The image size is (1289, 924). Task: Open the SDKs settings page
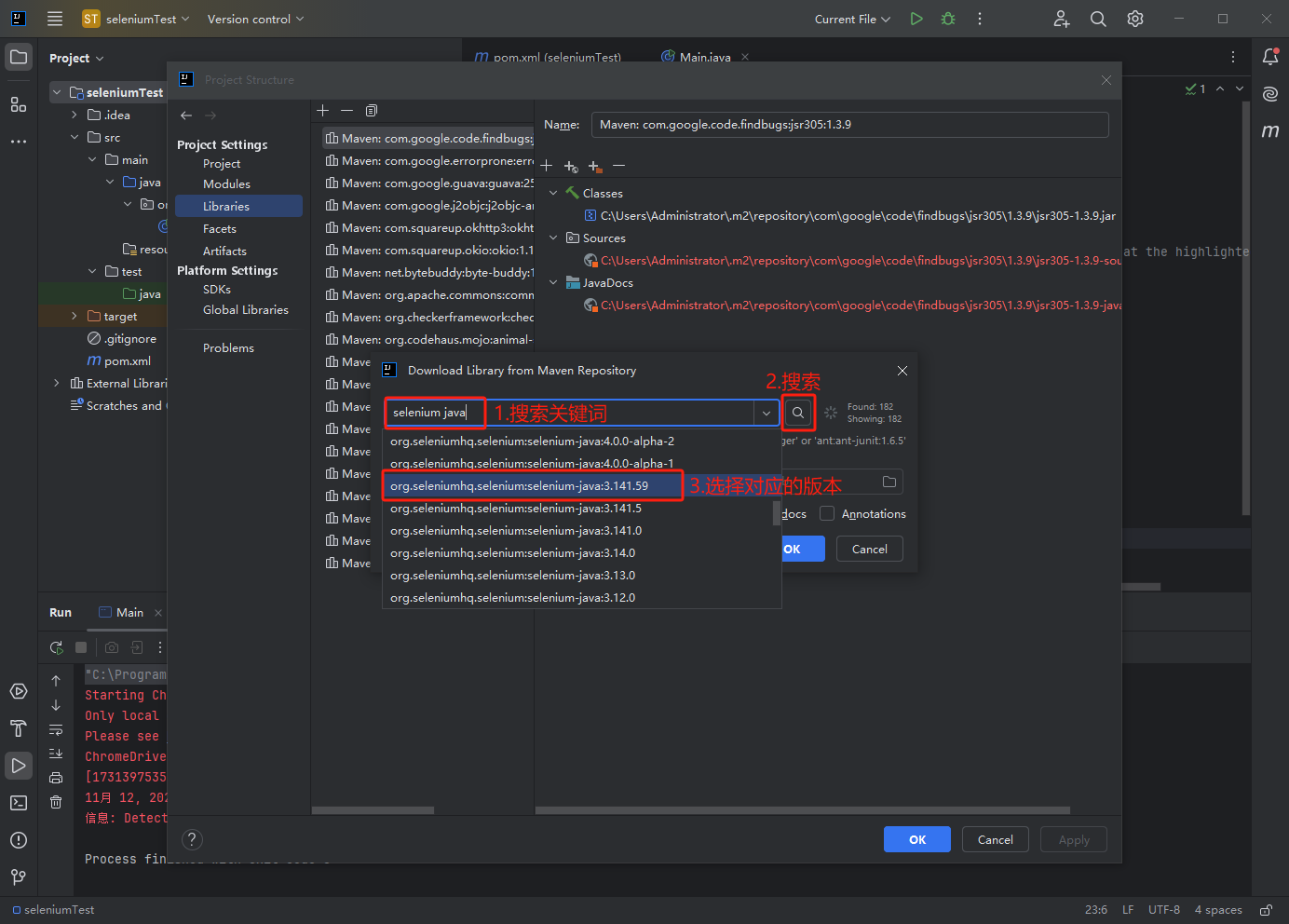[x=217, y=290]
